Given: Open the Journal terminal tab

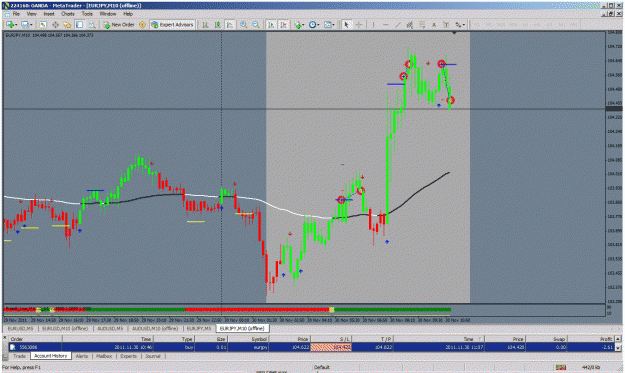Looking at the screenshot, I should [x=152, y=356].
